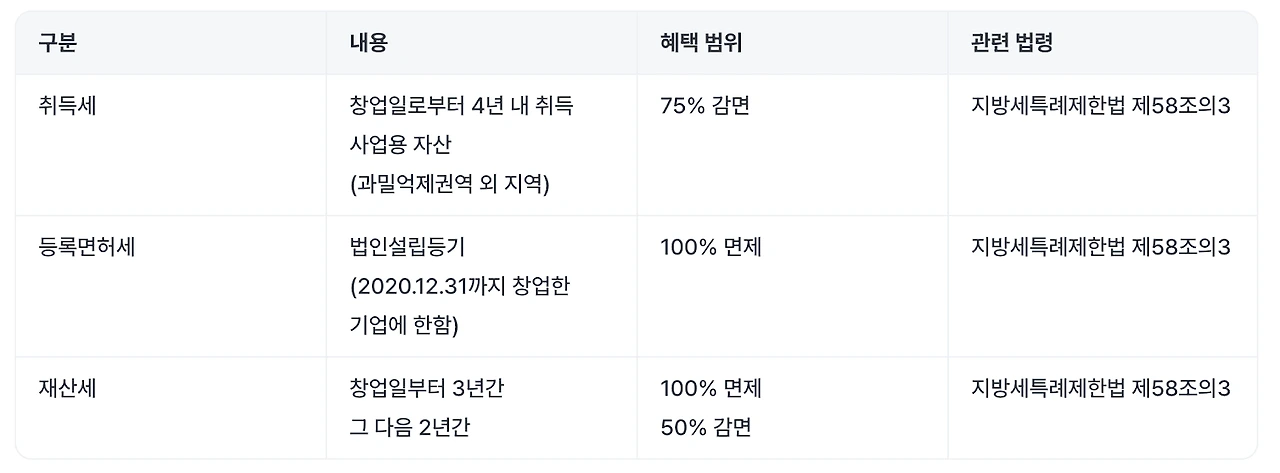
Task: Click 100% 면제 in the 등록면허세 row
Action: [x=711, y=246]
